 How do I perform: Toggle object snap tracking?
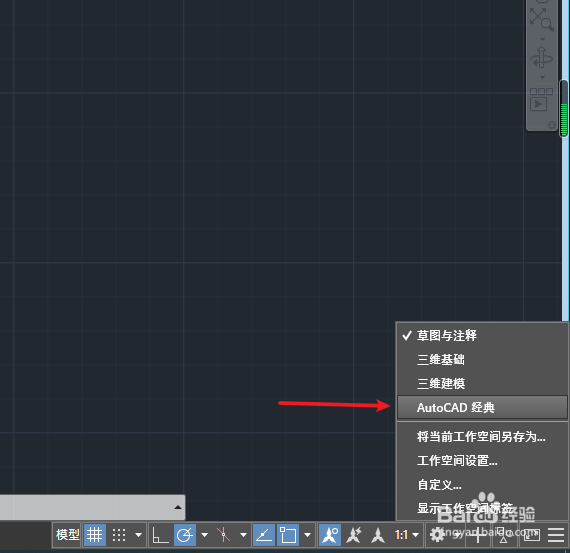pyautogui.click(x=264, y=535)
